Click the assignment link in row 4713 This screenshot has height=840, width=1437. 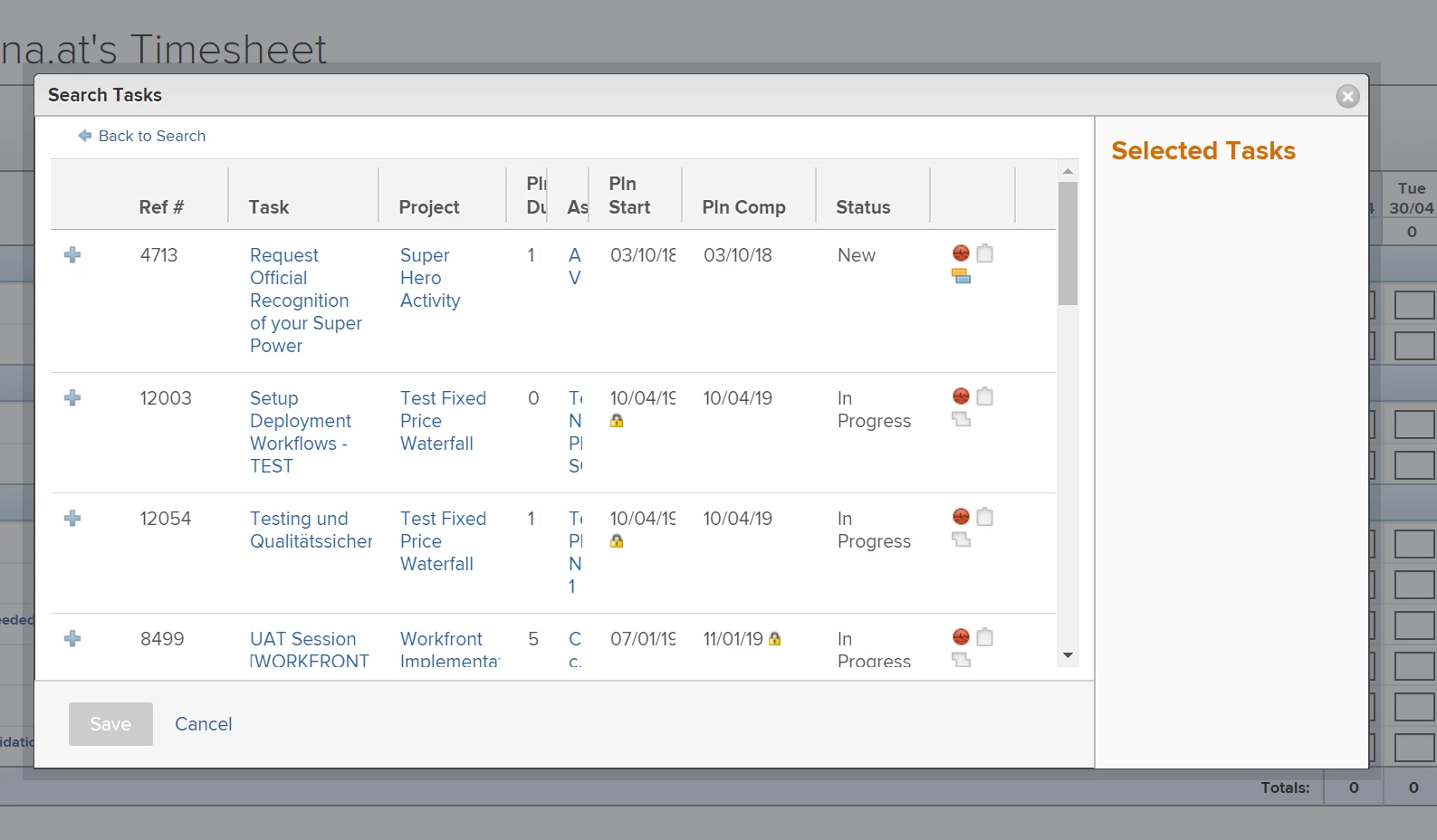click(575, 266)
